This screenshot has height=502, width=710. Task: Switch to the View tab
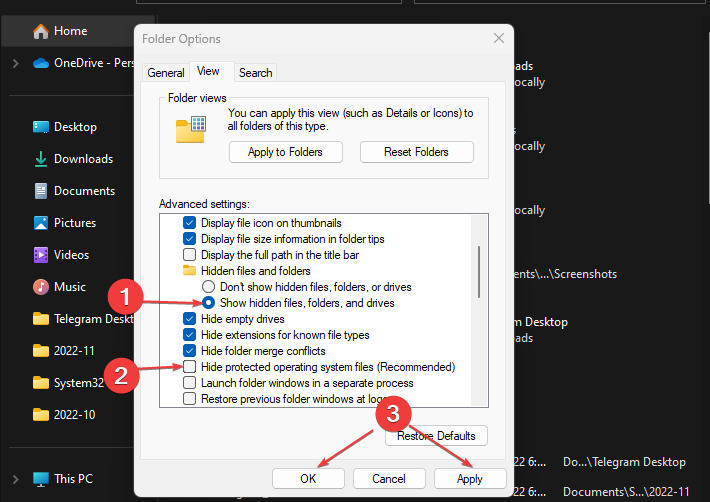(208, 72)
